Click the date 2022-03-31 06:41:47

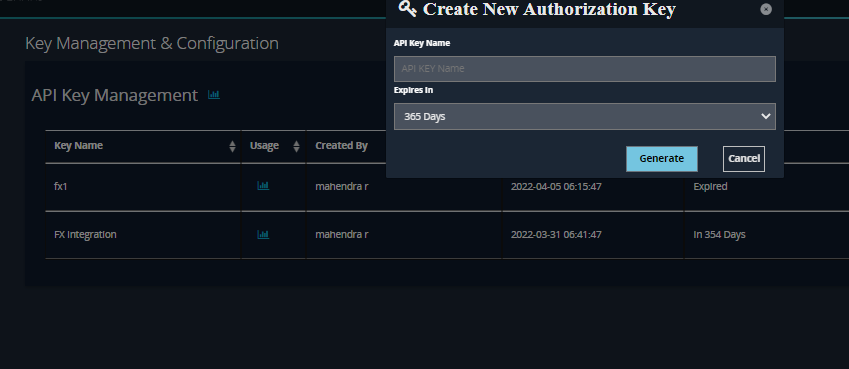[556, 235]
